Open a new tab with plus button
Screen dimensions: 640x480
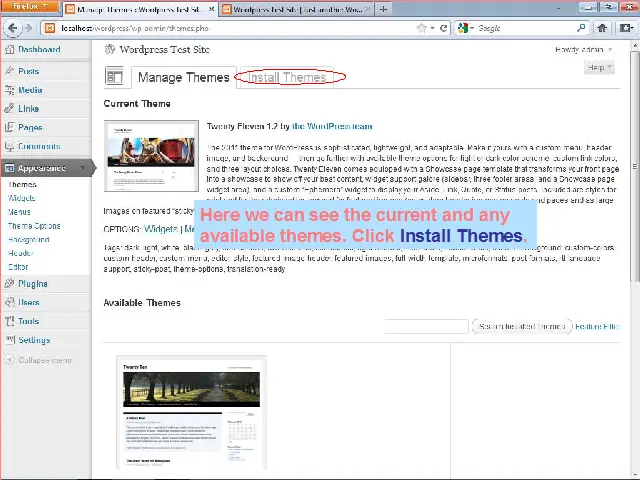pyautogui.click(x=383, y=9)
